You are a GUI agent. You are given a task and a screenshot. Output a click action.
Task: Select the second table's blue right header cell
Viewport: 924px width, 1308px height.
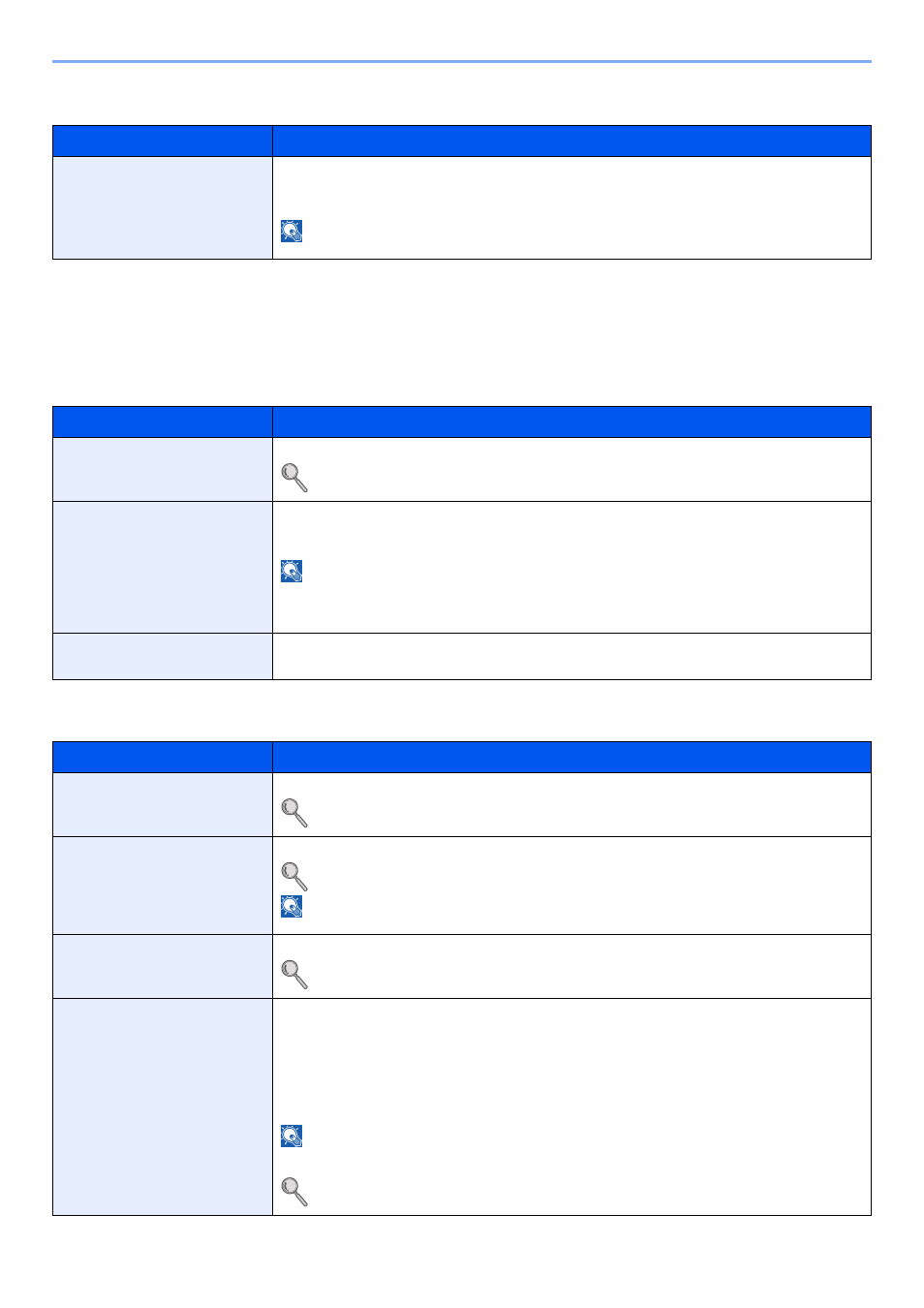571,421
